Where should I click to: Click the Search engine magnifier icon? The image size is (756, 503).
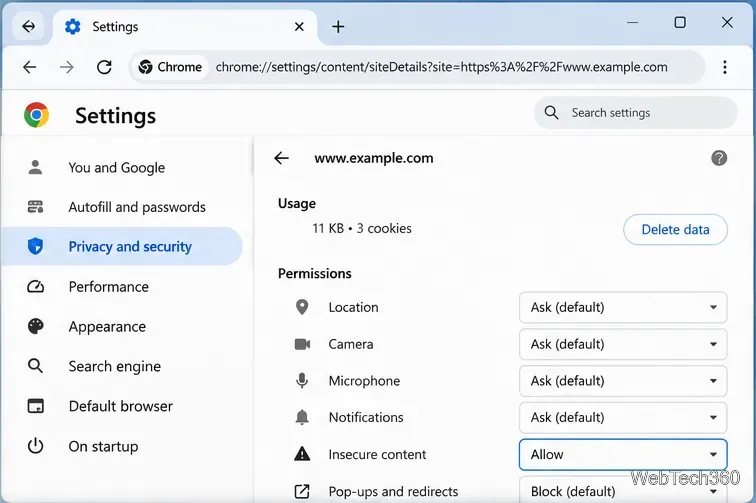coord(35,366)
